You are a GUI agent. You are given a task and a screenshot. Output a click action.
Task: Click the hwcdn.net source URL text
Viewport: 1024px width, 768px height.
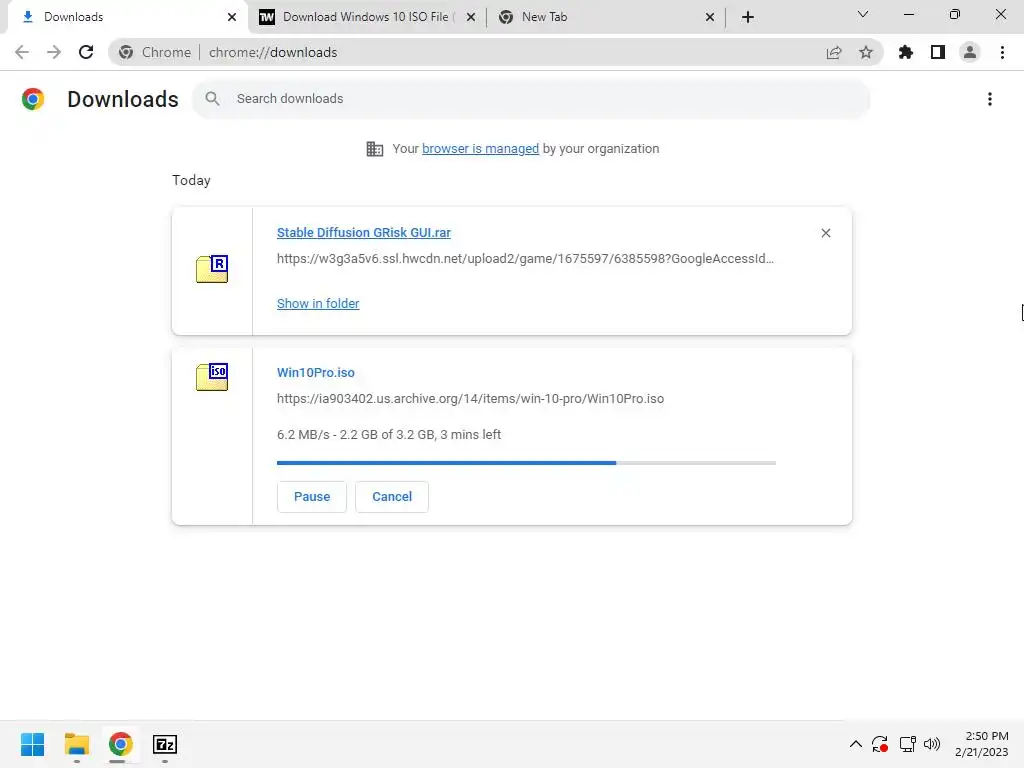click(525, 259)
